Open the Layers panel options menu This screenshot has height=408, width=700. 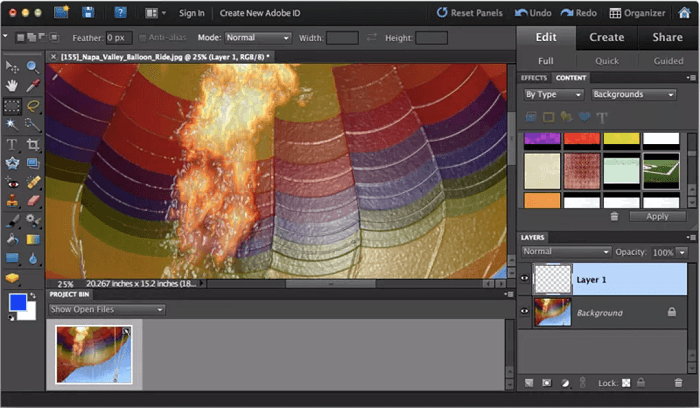point(692,237)
